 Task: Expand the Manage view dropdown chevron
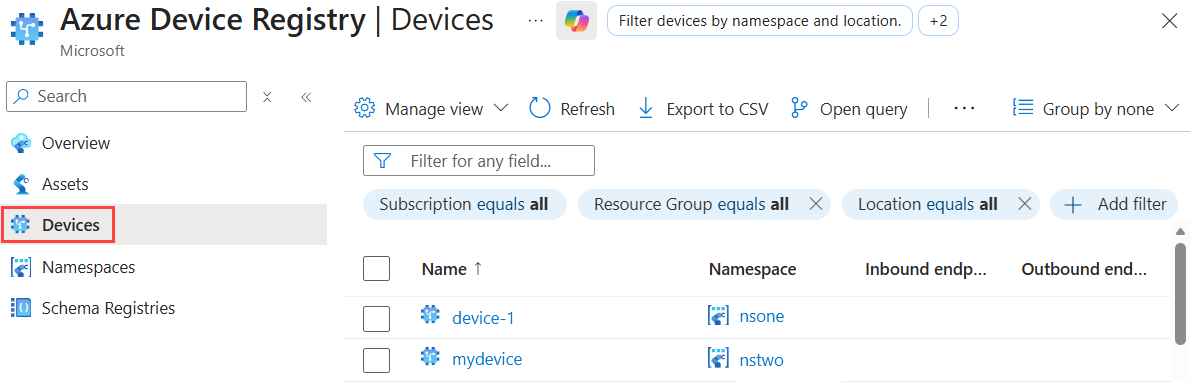501,109
